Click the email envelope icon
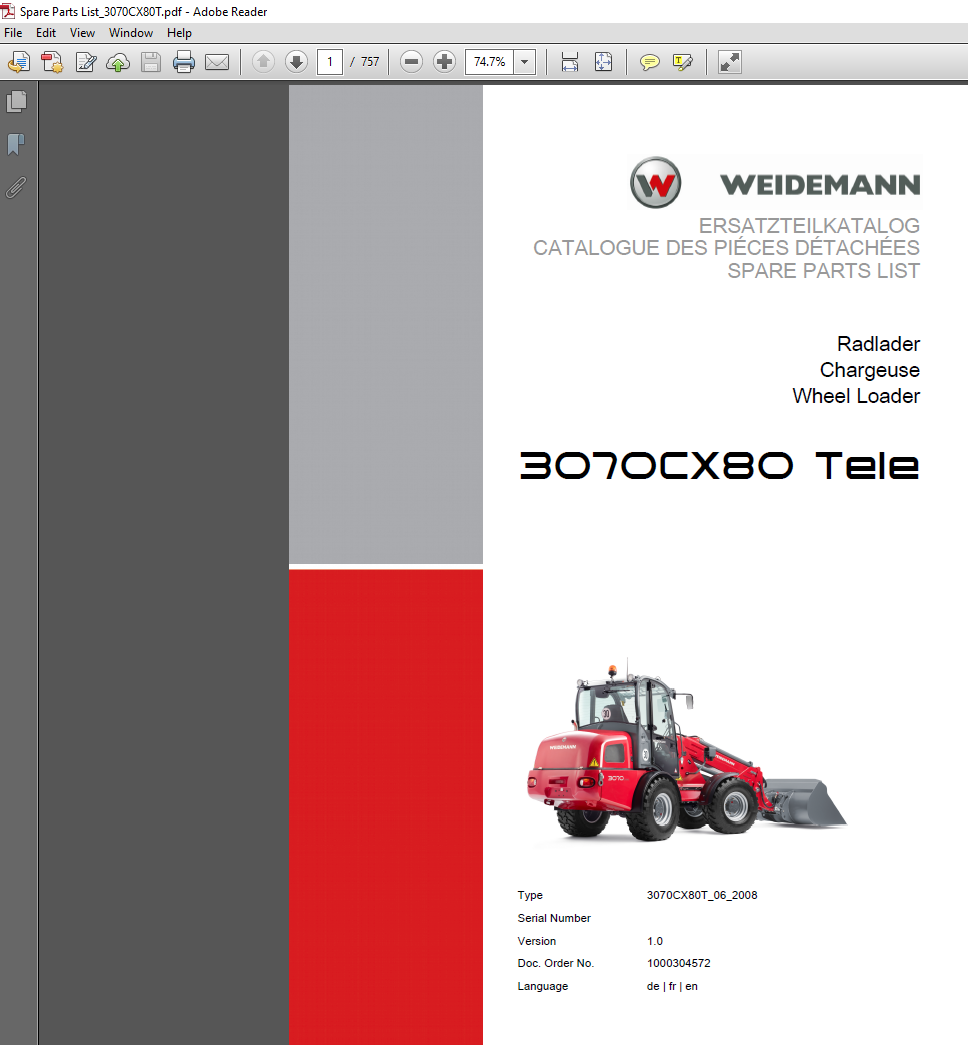The width and height of the screenshot is (968, 1045). click(217, 62)
